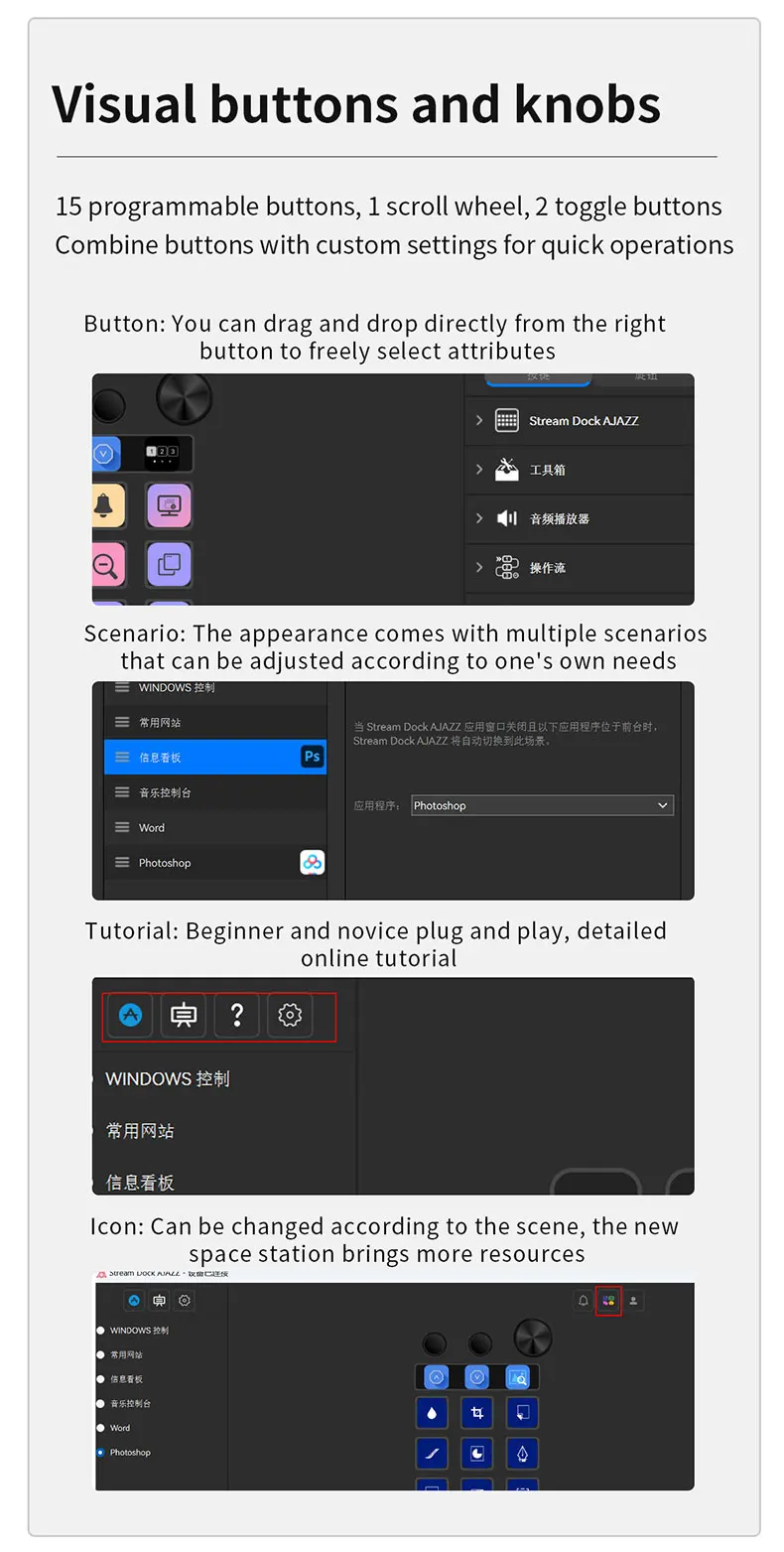Viewport: 784px width, 1552px height.
Task: Expand the 工具箱 toolbox category
Action: click(579, 470)
